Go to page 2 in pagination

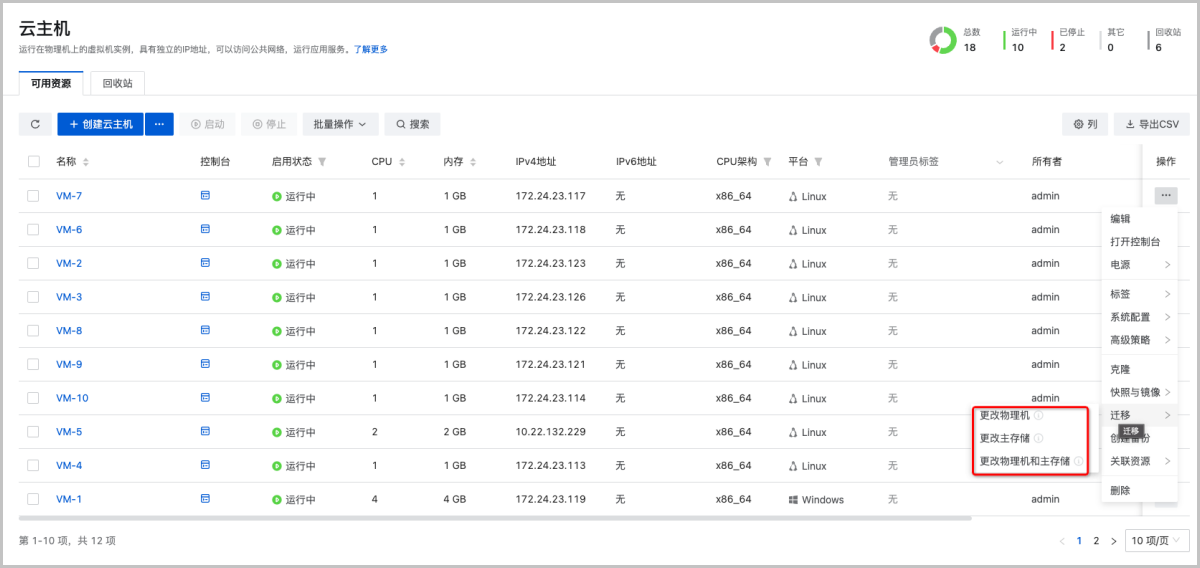1096,541
